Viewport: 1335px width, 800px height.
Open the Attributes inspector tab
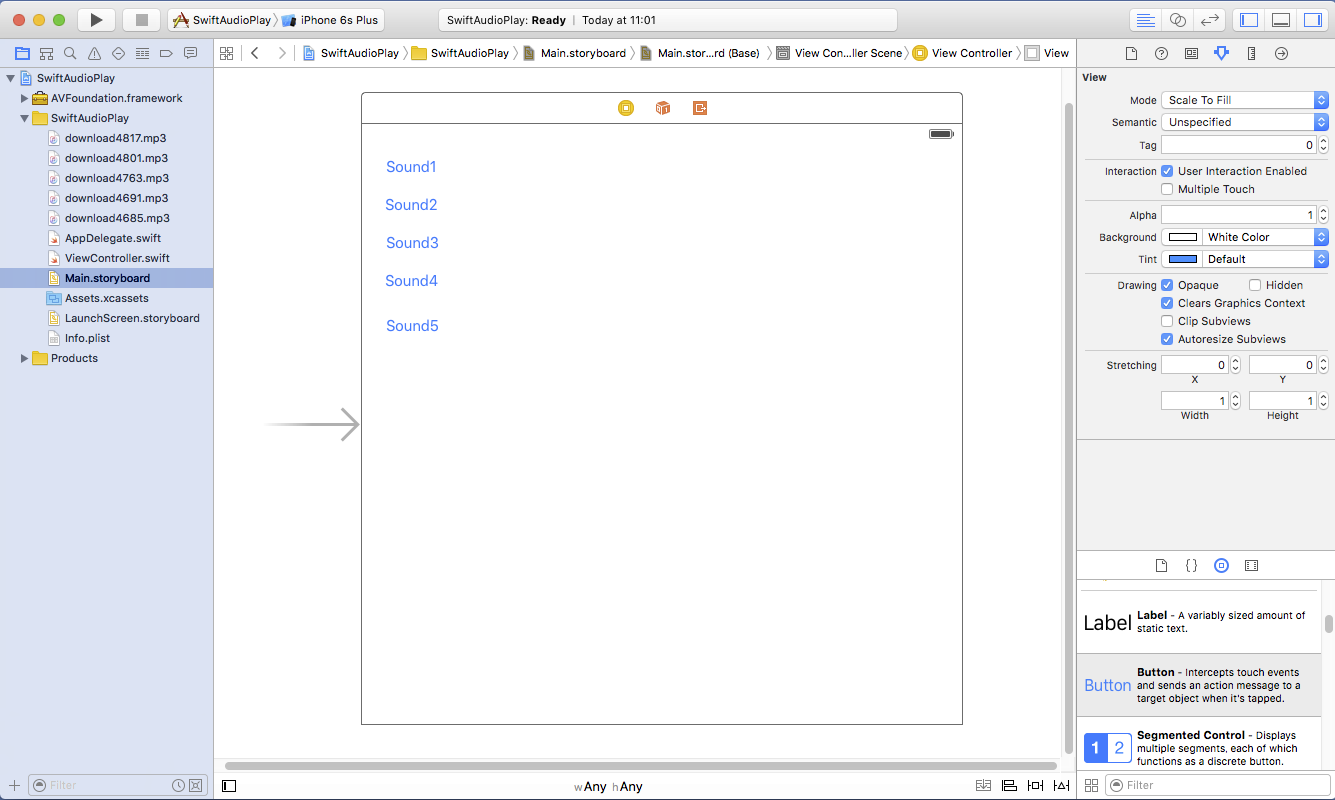1221,54
